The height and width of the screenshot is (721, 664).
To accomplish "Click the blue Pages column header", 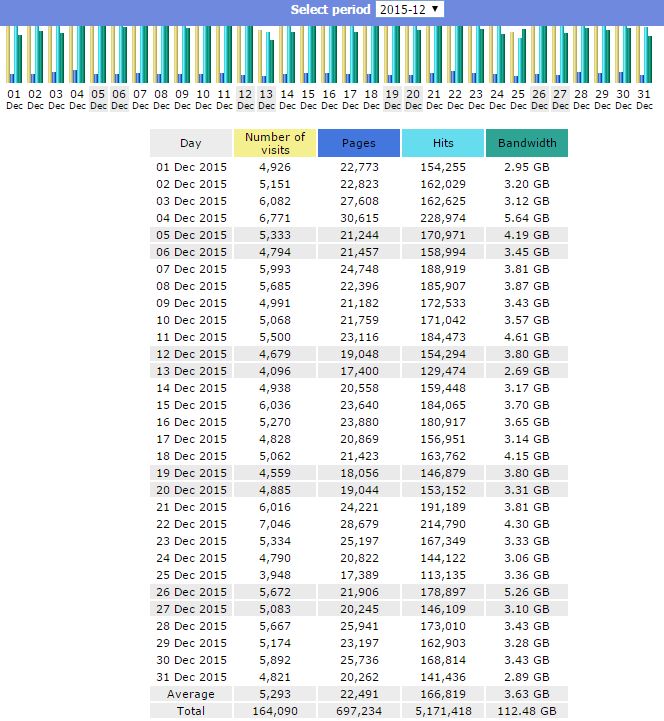I will pyautogui.click(x=359, y=143).
